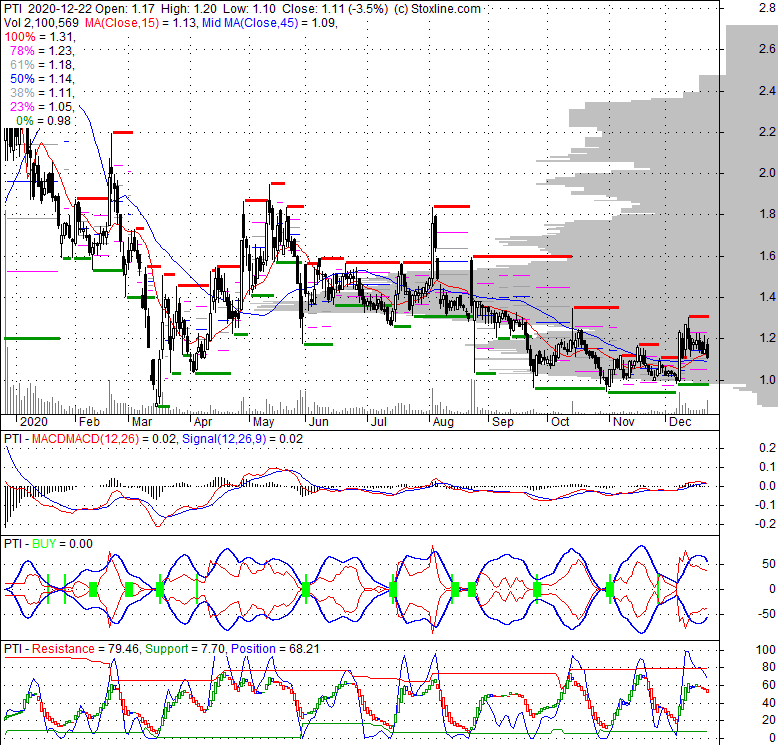Click the 'Feb' month label
The image size is (780, 745).
(90, 422)
